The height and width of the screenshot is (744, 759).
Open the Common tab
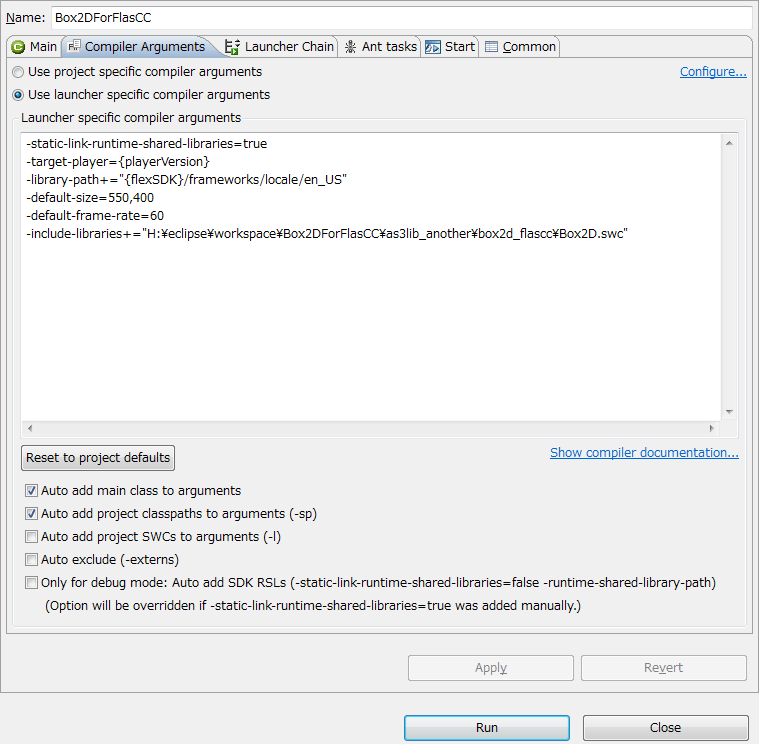[x=520, y=46]
